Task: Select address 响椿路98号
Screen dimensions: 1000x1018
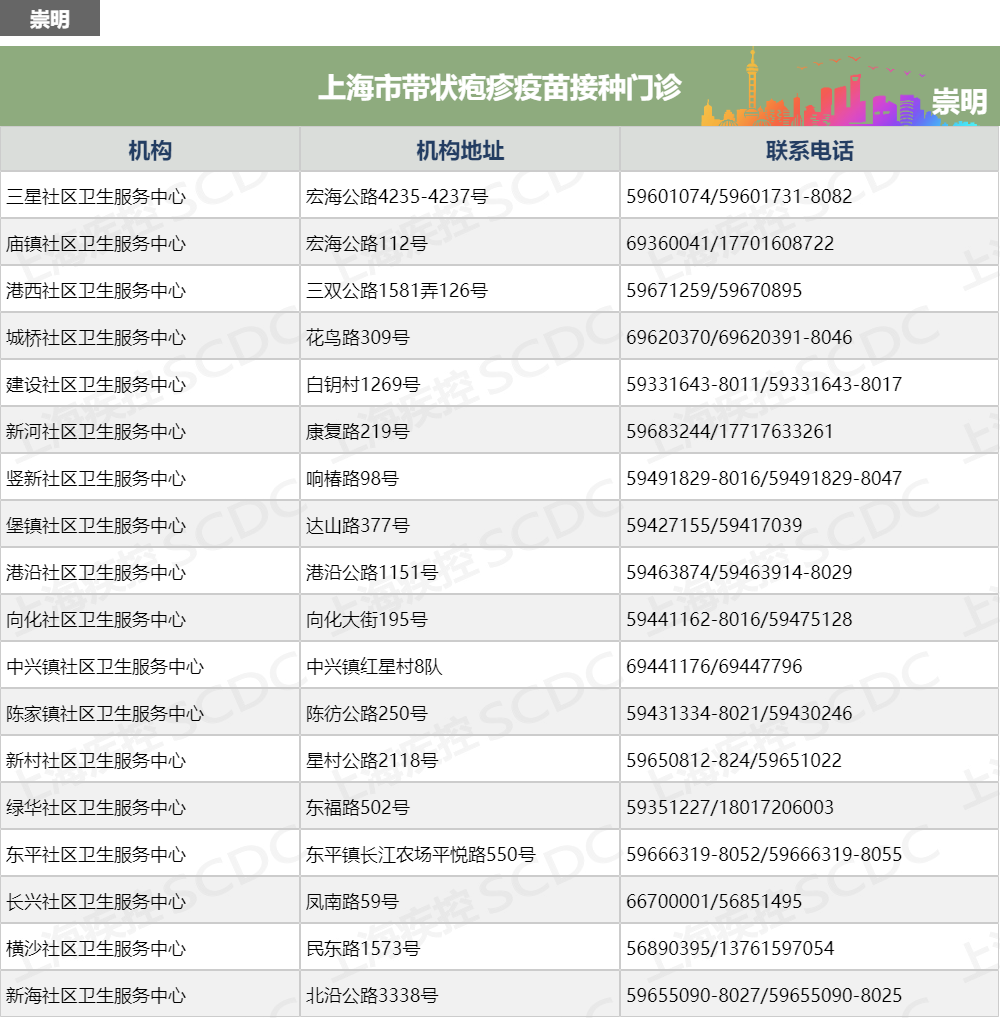Action: (x=353, y=478)
